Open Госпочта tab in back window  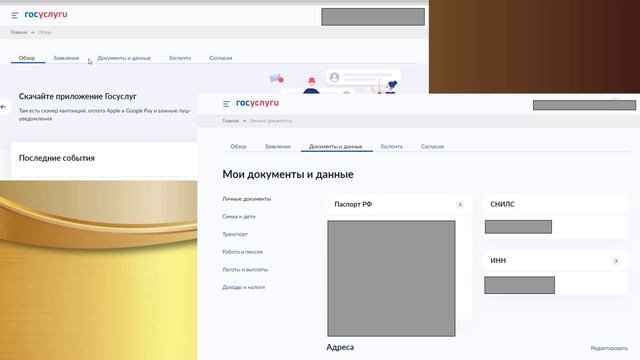click(x=180, y=58)
